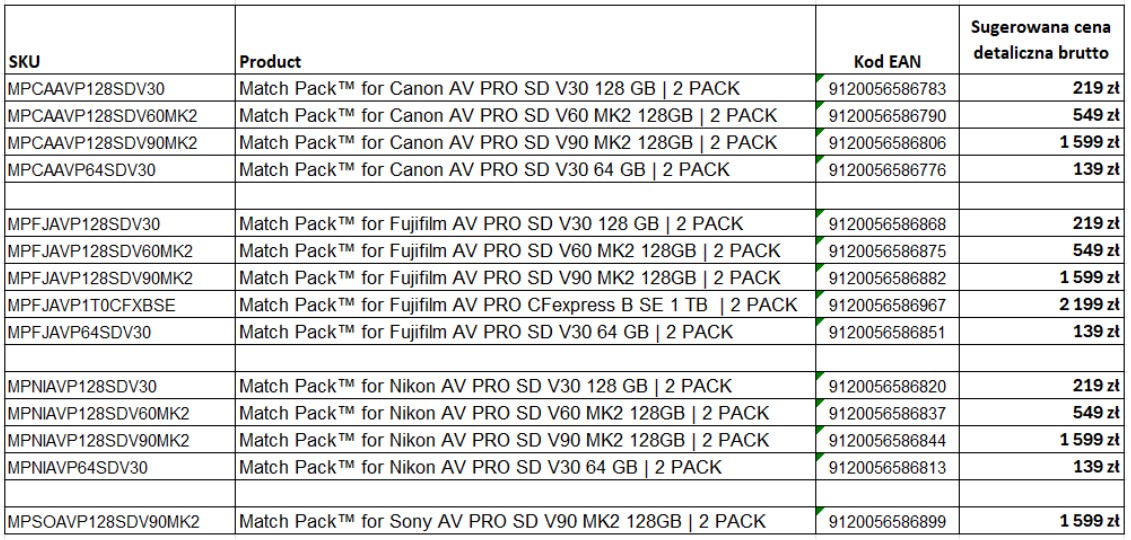Image resolution: width=1131 pixels, height=540 pixels.
Task: Select the Fujifilm CFexpress B SE 1 TB cell
Action: (526, 304)
